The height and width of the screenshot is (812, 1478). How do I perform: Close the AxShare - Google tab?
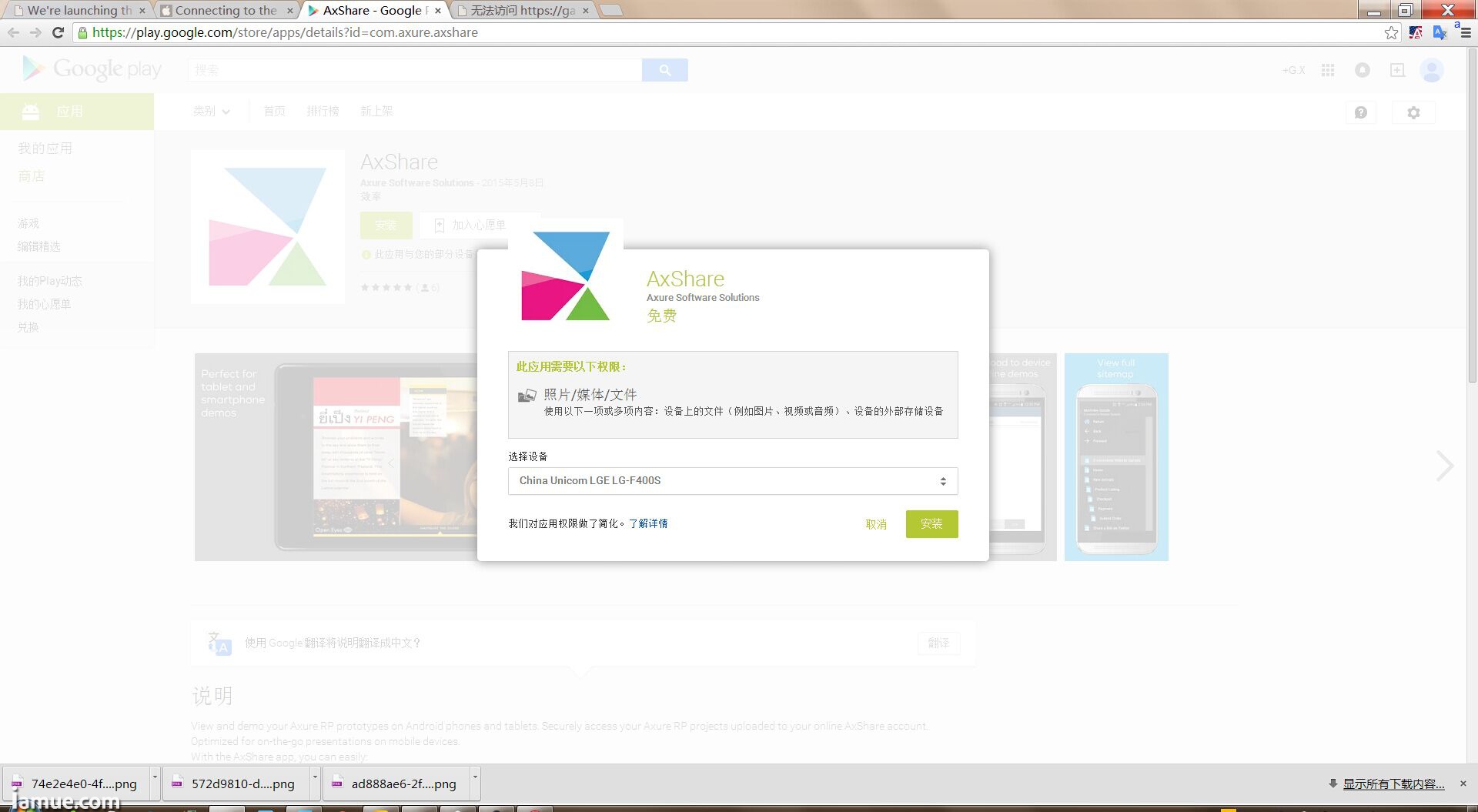pyautogui.click(x=437, y=11)
